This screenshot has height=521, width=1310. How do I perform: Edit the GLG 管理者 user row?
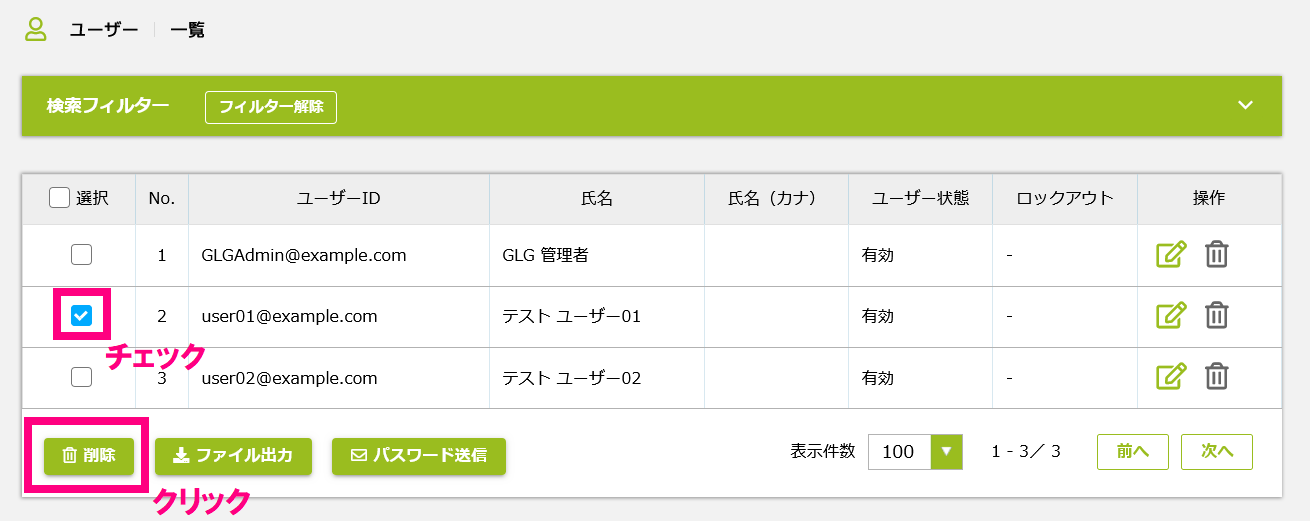(1171, 255)
